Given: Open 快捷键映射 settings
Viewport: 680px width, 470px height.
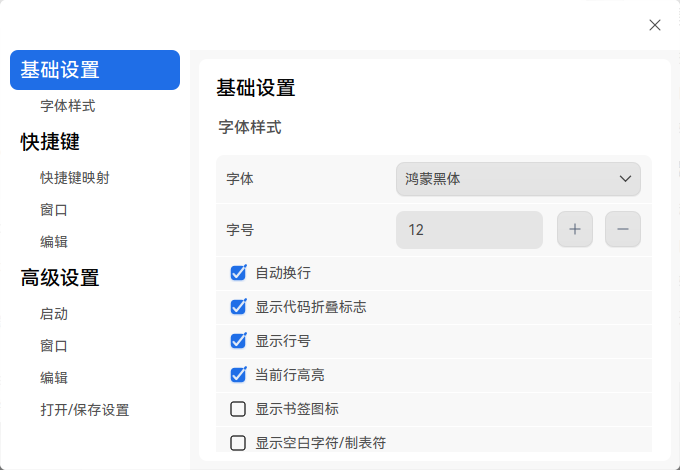Looking at the screenshot, I should (x=75, y=178).
